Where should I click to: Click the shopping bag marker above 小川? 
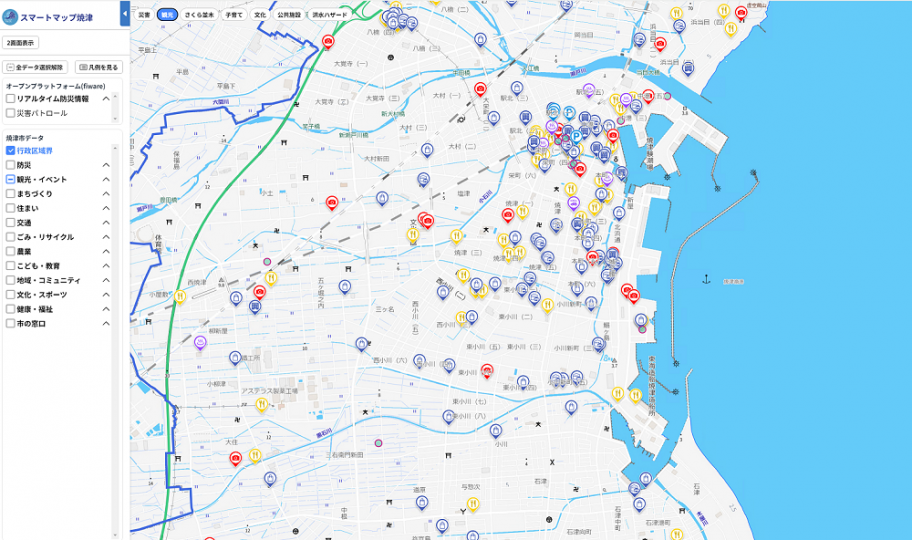(496, 431)
